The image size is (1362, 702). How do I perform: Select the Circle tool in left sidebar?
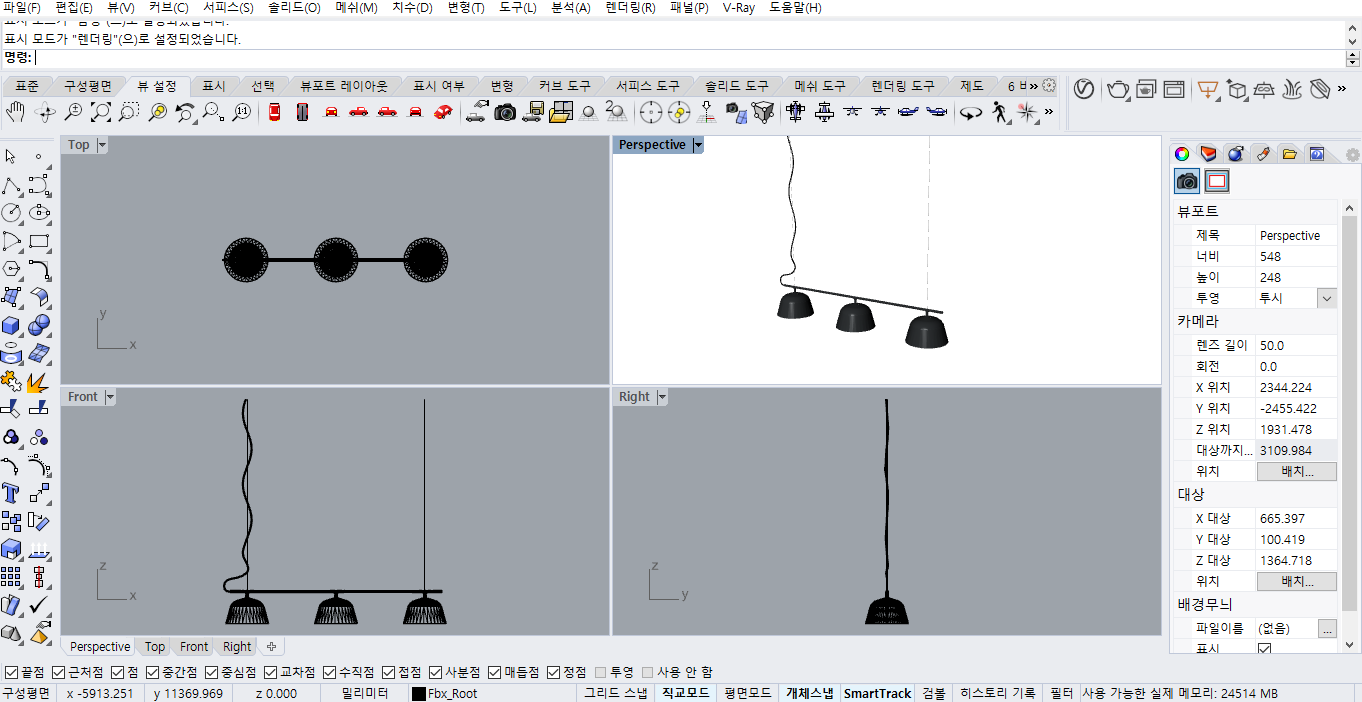click(x=11, y=212)
